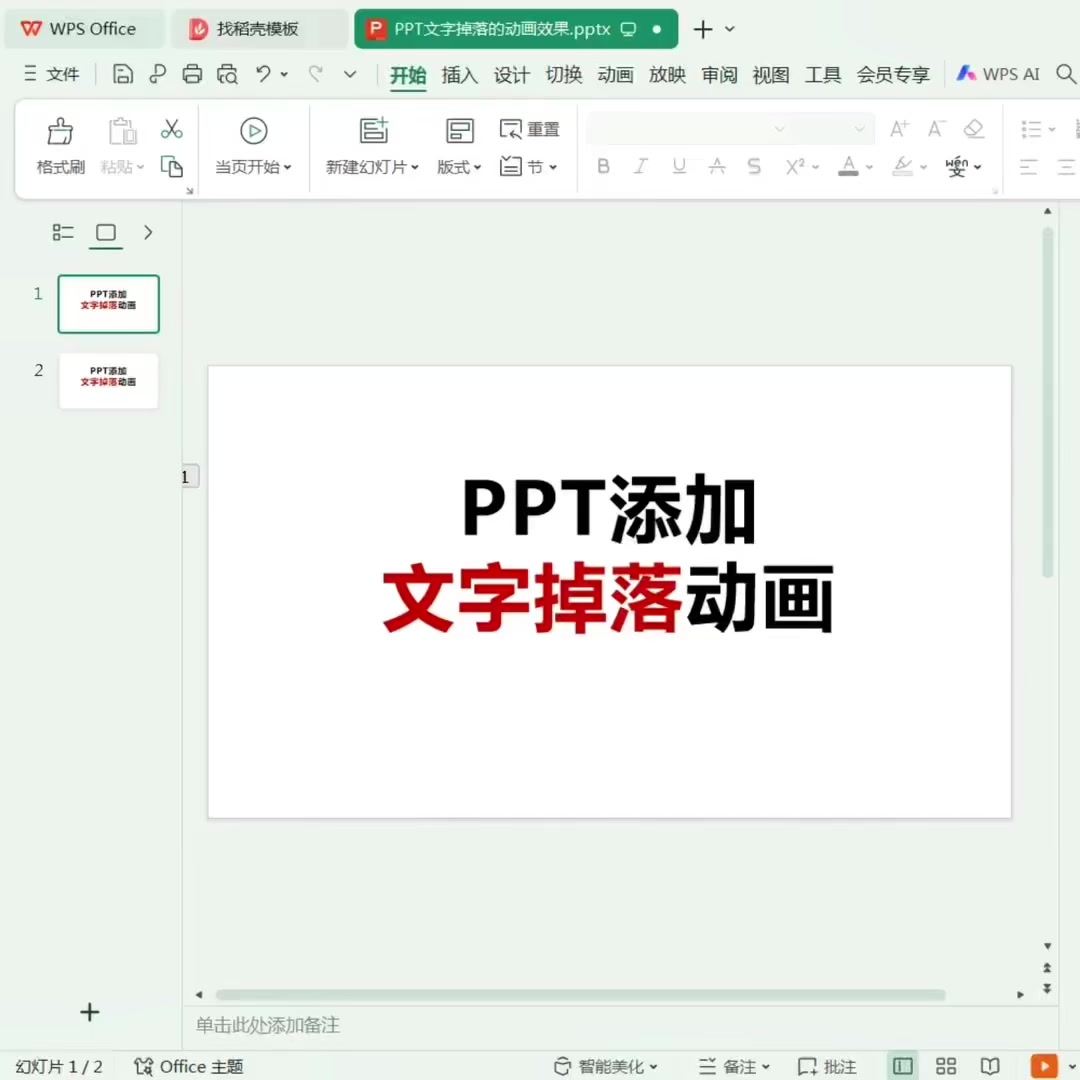Click the 重置 reset slide icon
The image size is (1080, 1080).
529,128
